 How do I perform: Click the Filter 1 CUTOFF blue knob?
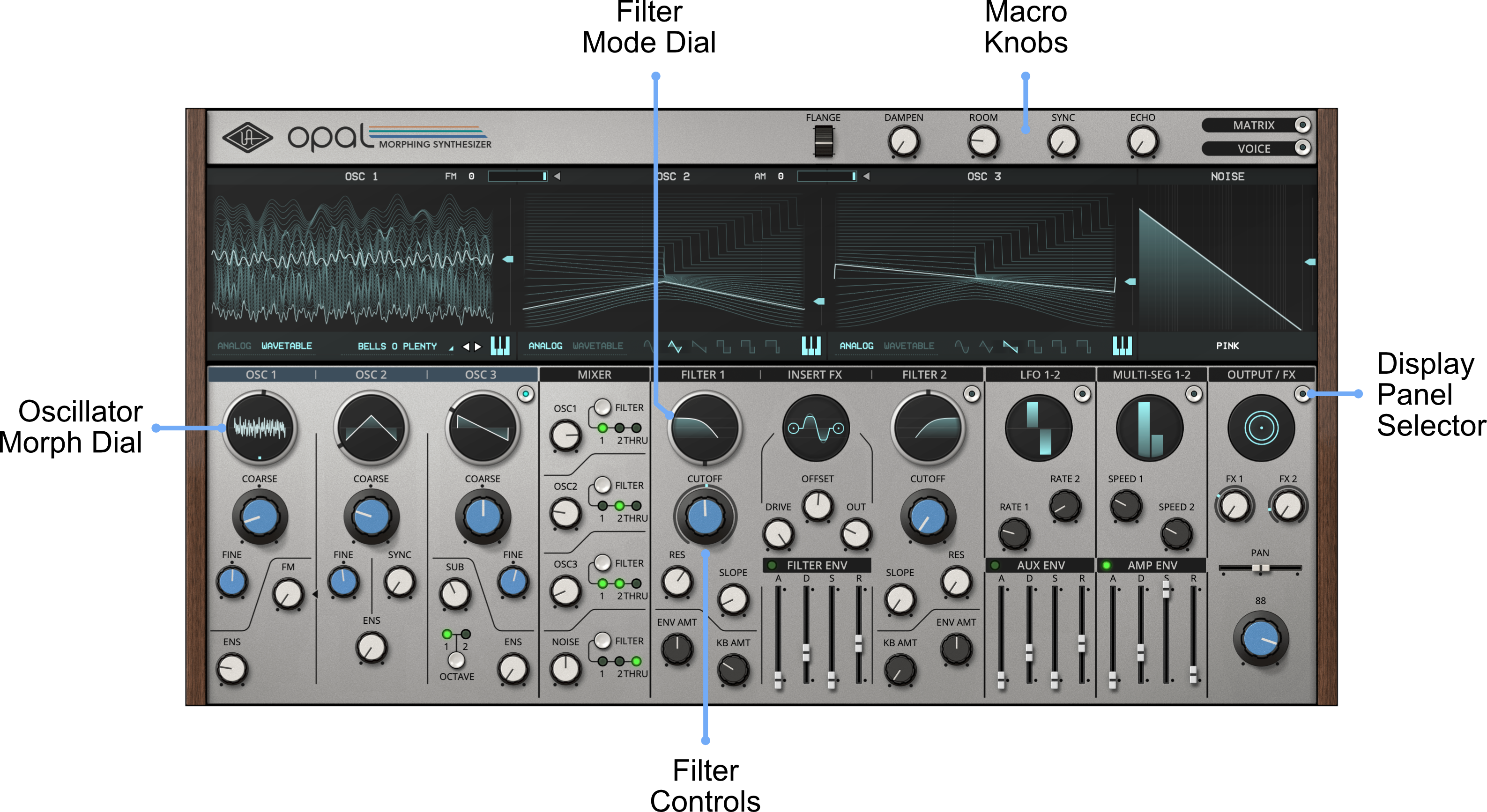705,516
